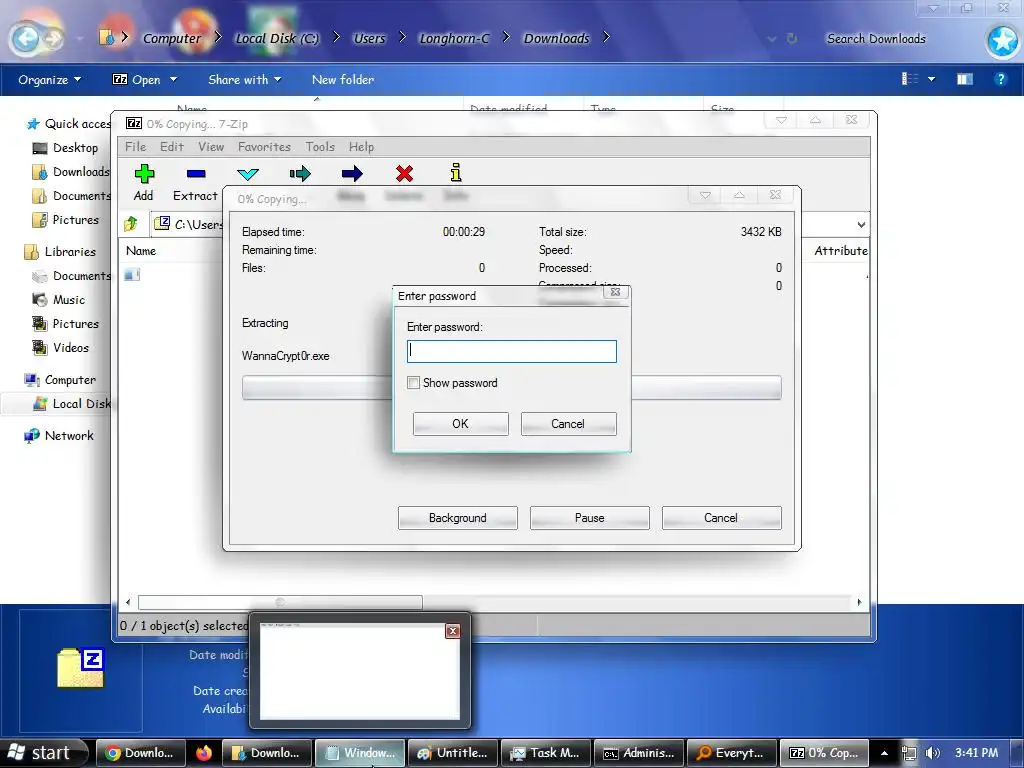
Task: Cancel the copying operation
Action: [722, 518]
